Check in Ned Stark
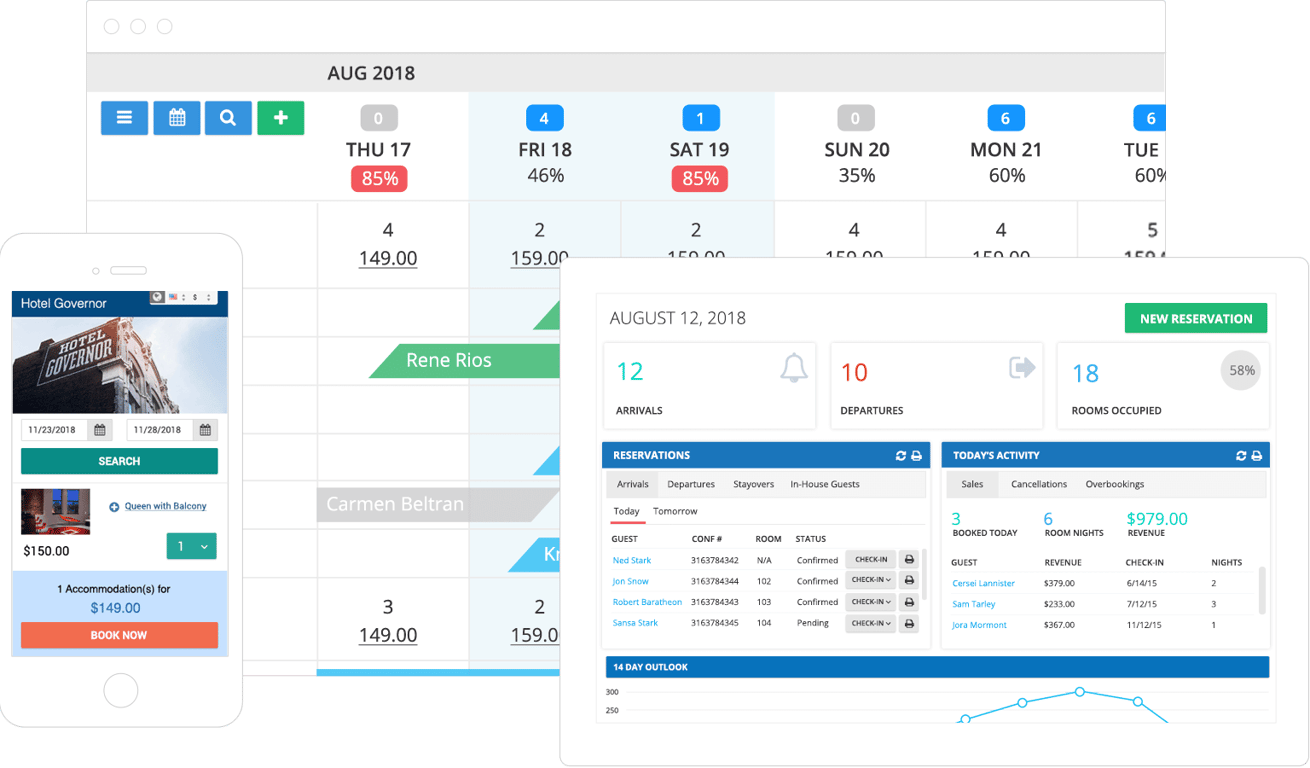Viewport: 1310px width, 768px height. [870, 560]
